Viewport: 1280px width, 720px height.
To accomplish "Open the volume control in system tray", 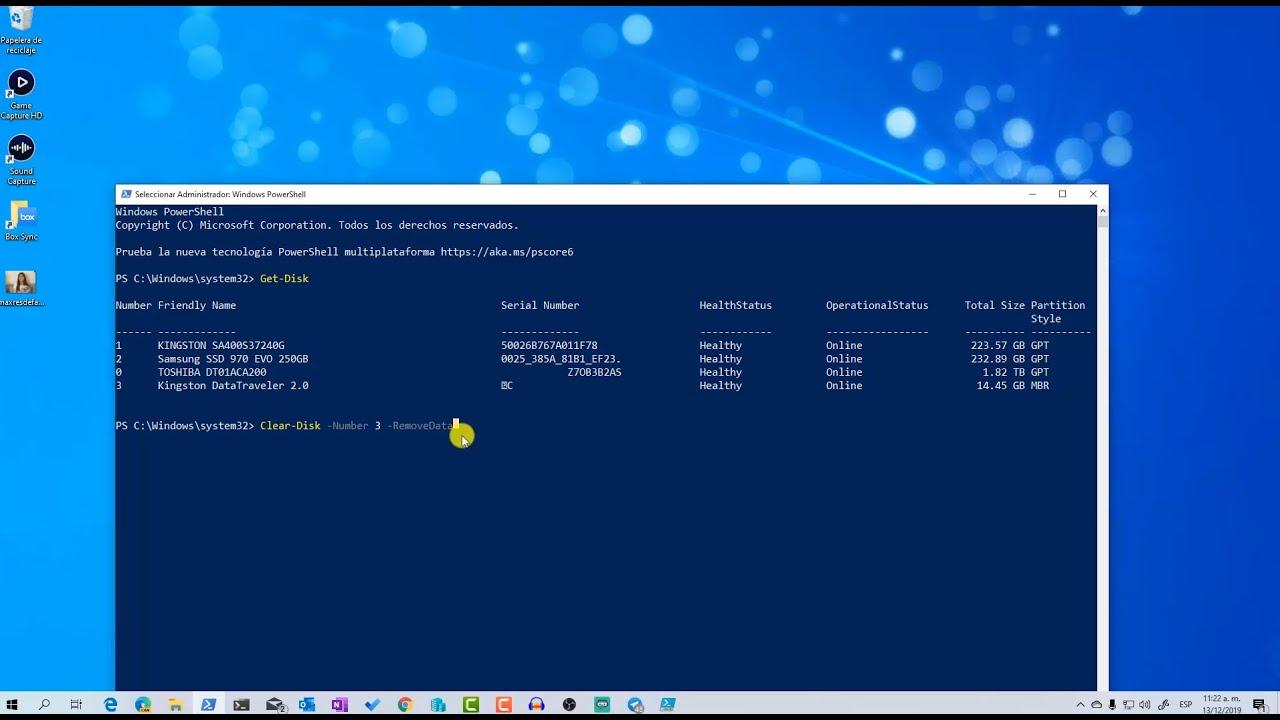I will (1144, 705).
